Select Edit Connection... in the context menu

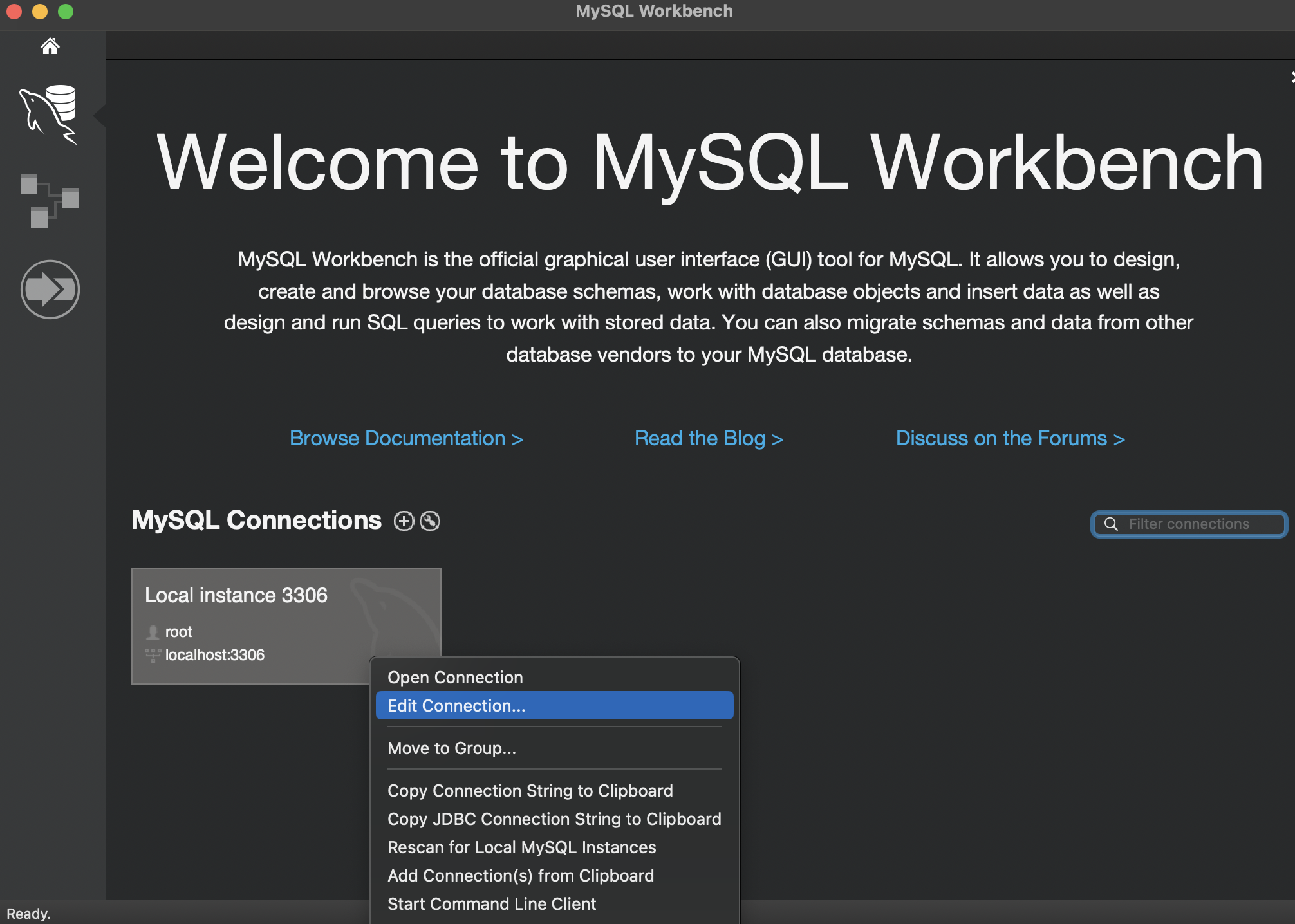tap(456, 706)
